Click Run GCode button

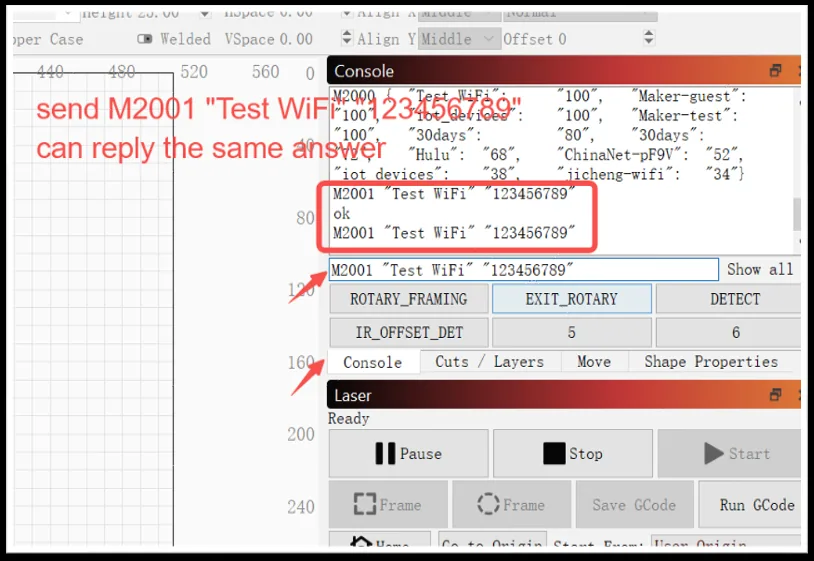750,504
